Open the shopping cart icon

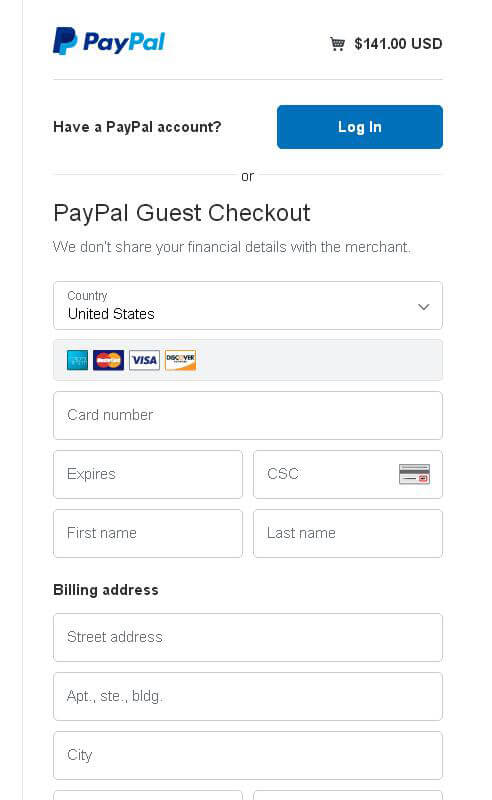click(337, 44)
